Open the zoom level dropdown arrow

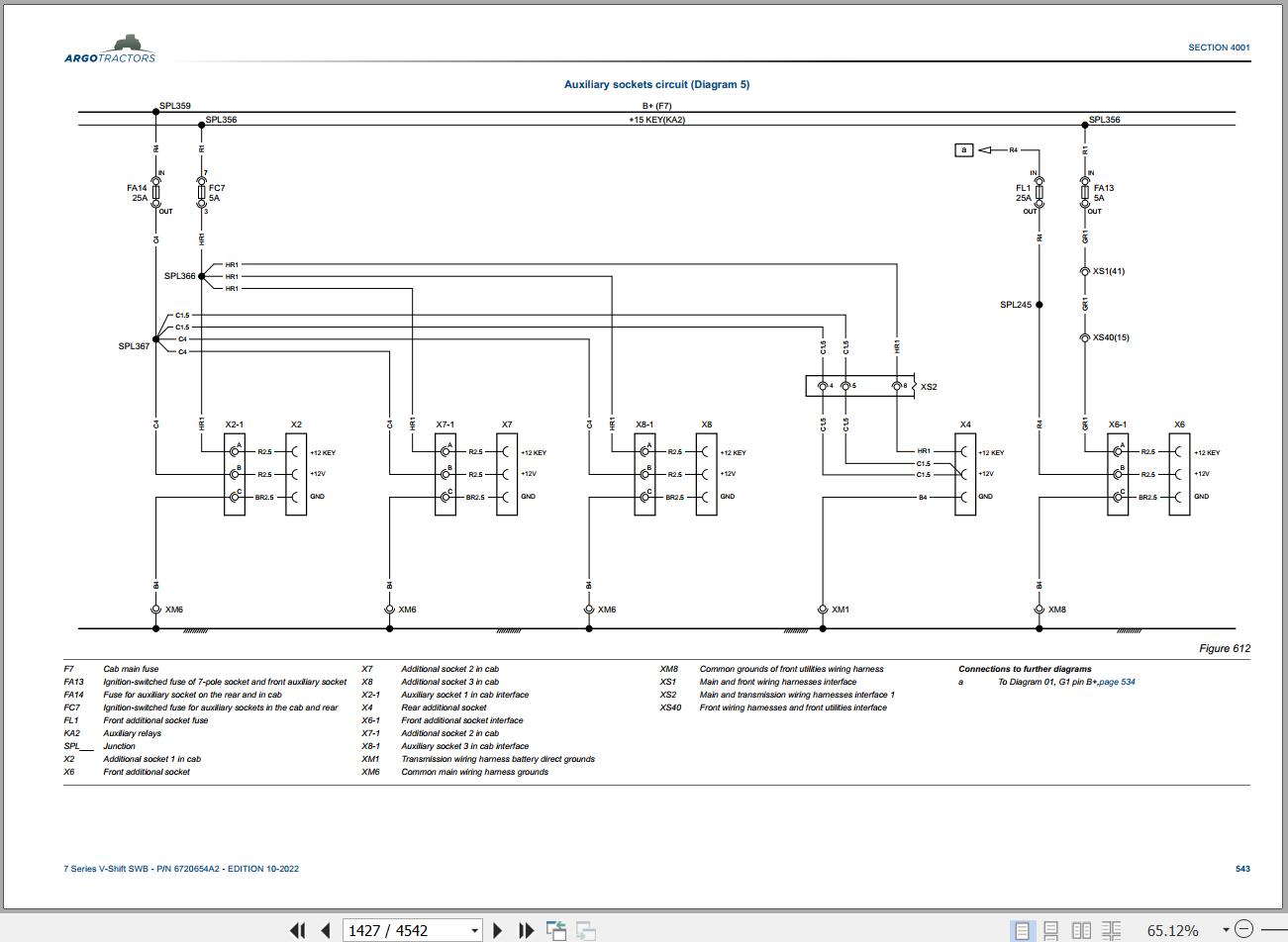[1226, 930]
